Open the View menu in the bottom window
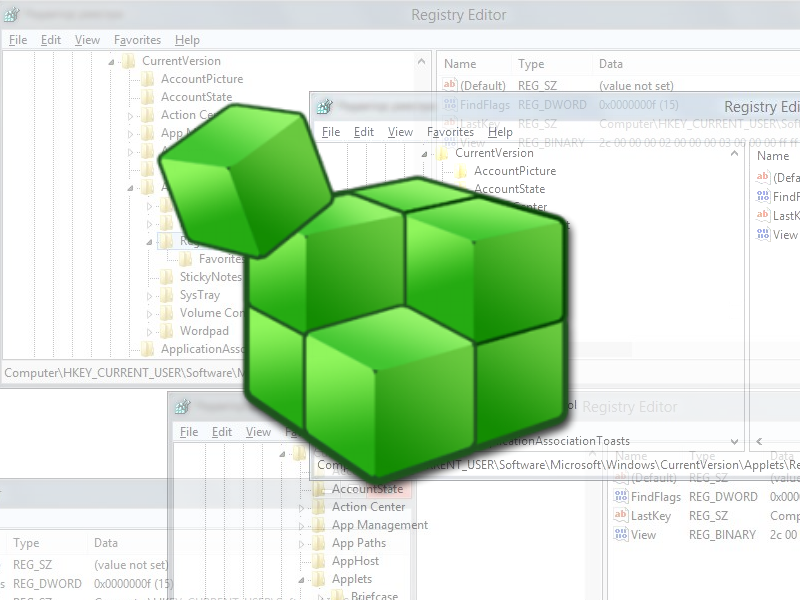The height and width of the screenshot is (600, 800). (x=258, y=432)
